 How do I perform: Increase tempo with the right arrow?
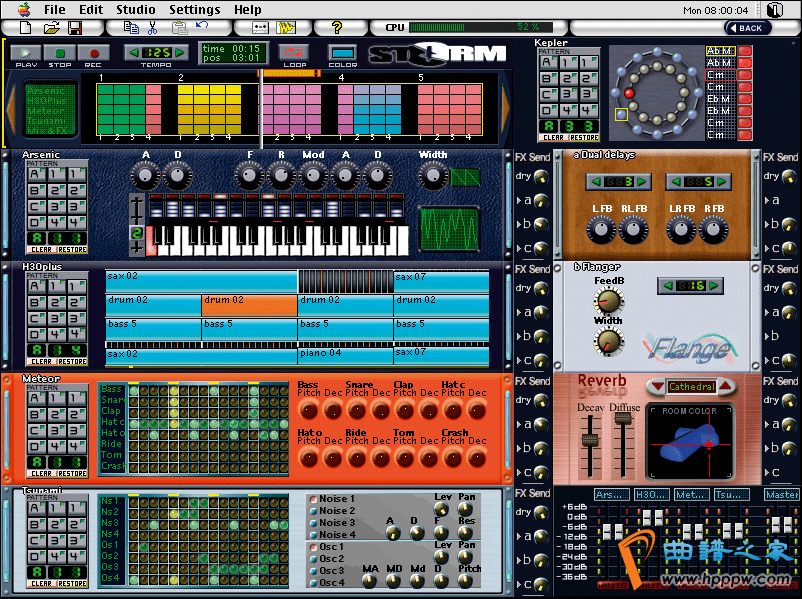(x=180, y=52)
